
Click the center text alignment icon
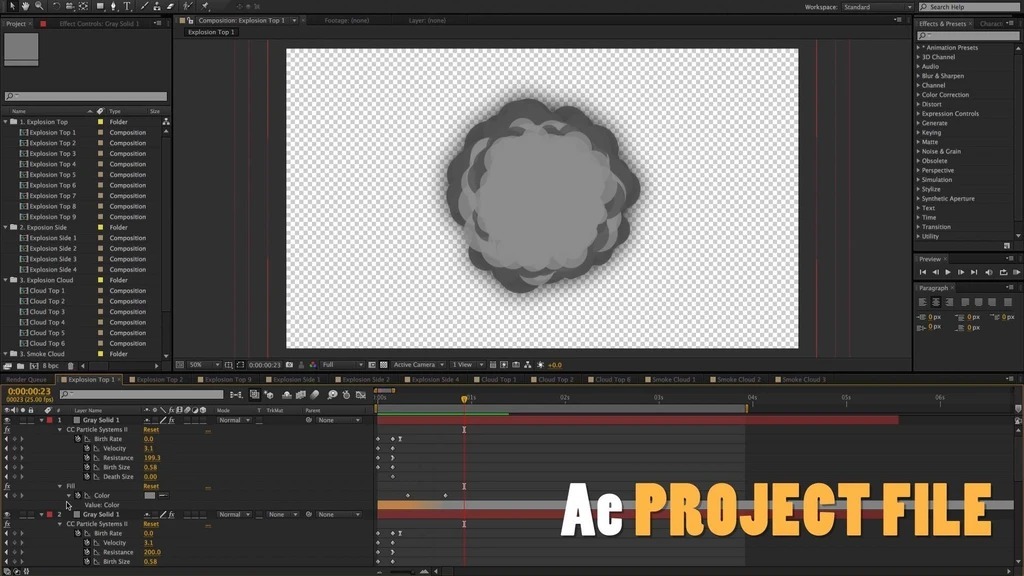[936, 302]
